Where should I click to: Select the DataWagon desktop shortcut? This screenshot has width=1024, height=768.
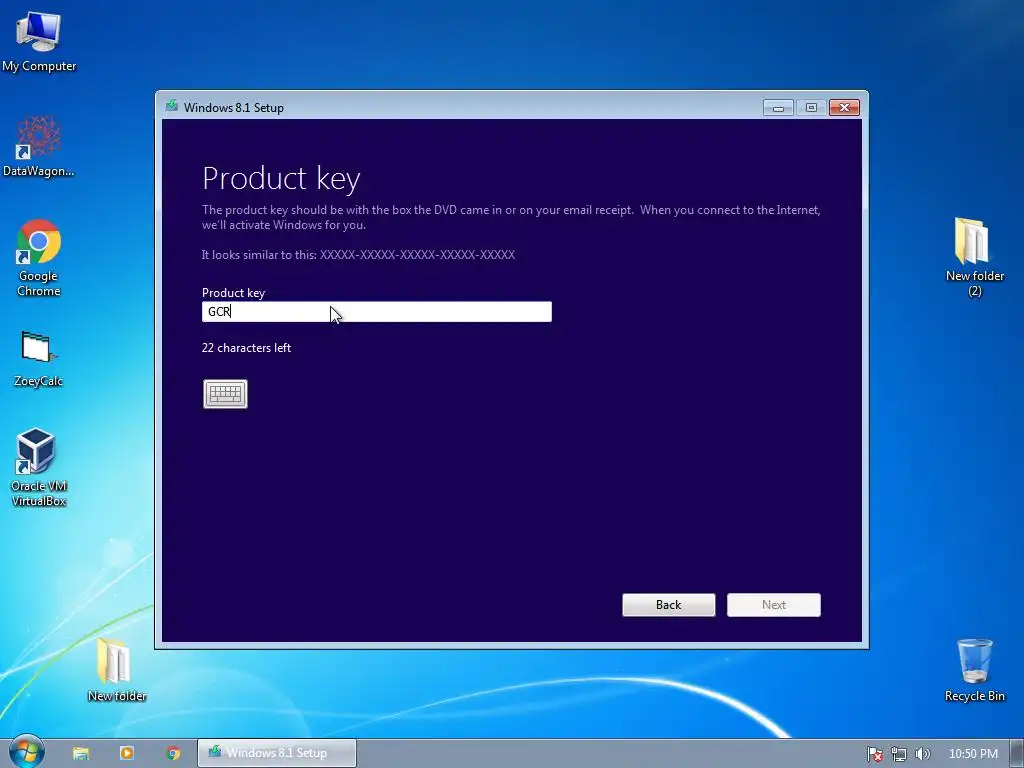(39, 146)
